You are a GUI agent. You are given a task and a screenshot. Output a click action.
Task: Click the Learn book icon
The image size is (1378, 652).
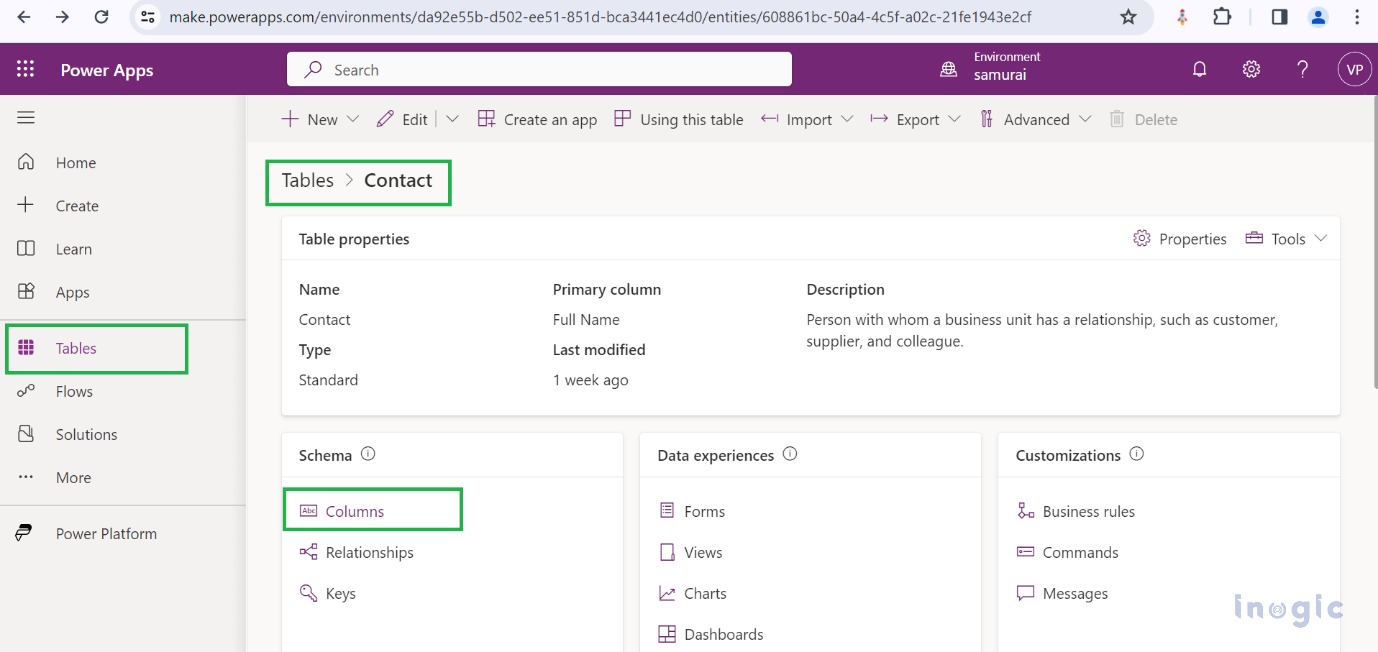[x=26, y=248]
